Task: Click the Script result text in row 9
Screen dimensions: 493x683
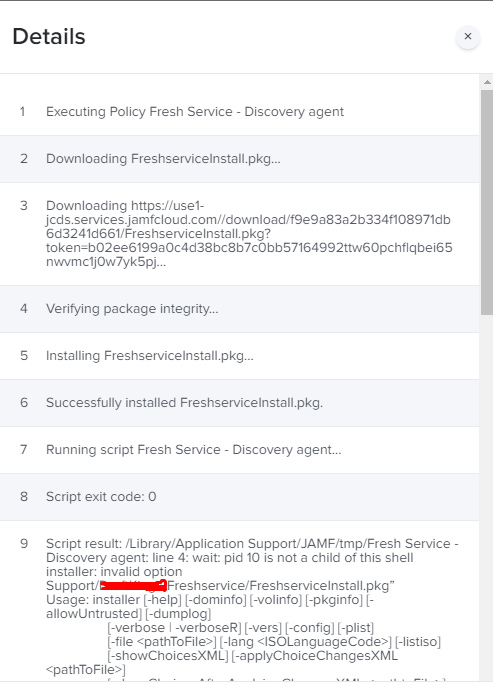Action: point(252,551)
